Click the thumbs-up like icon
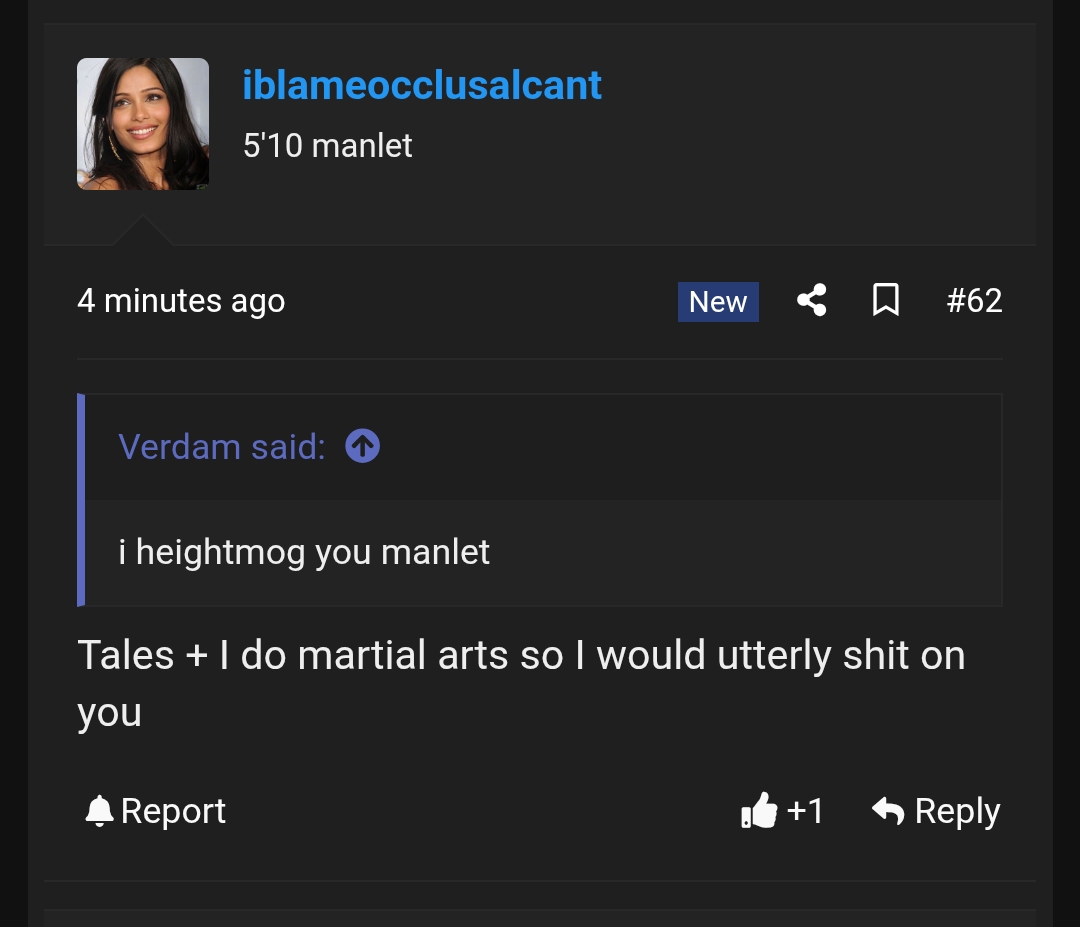Screen dimensions: 1080x927 click(x=759, y=811)
